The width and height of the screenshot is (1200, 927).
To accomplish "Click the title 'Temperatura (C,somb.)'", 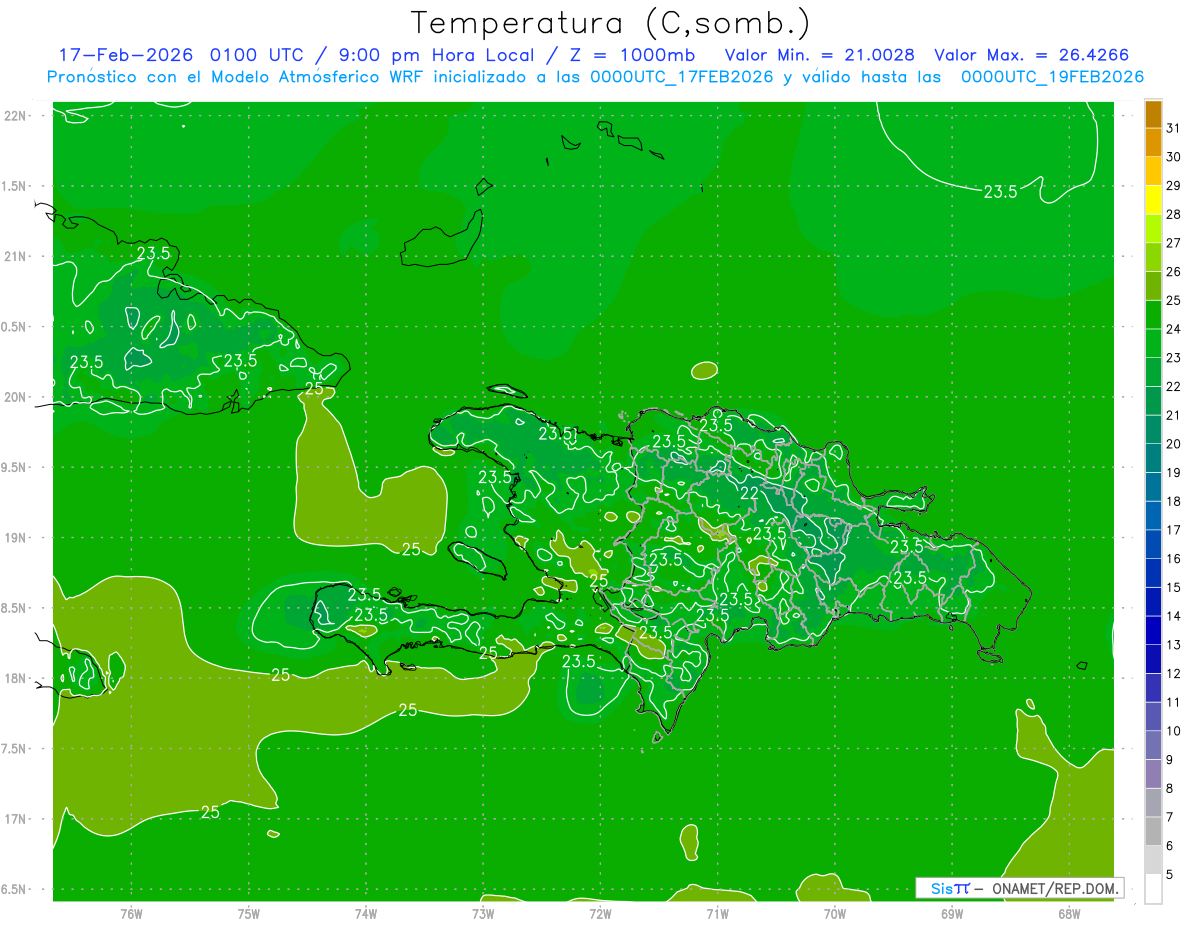I will pyautogui.click(x=611, y=23).
